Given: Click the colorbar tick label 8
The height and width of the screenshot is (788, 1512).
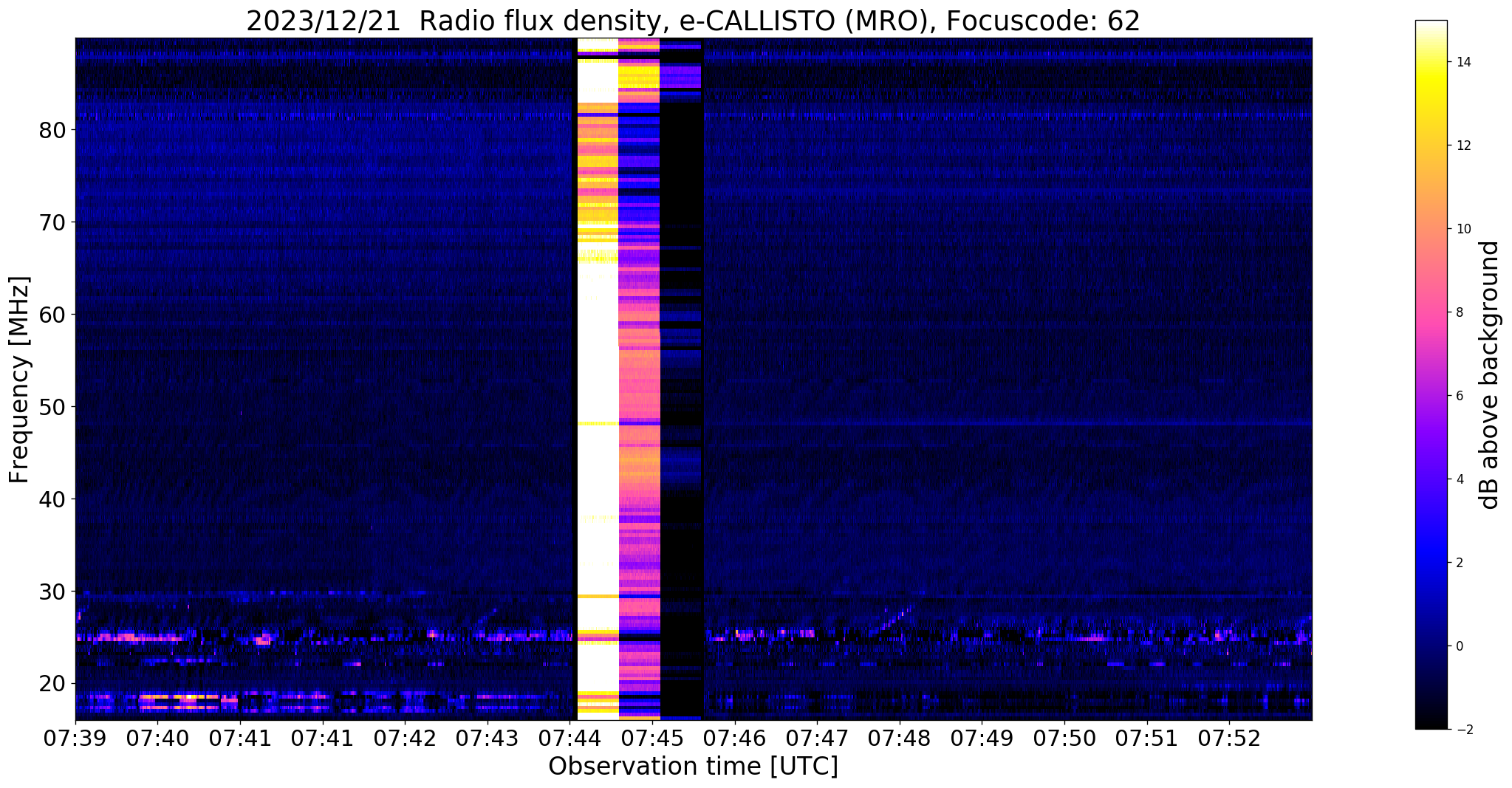Looking at the screenshot, I should pos(1458,312).
